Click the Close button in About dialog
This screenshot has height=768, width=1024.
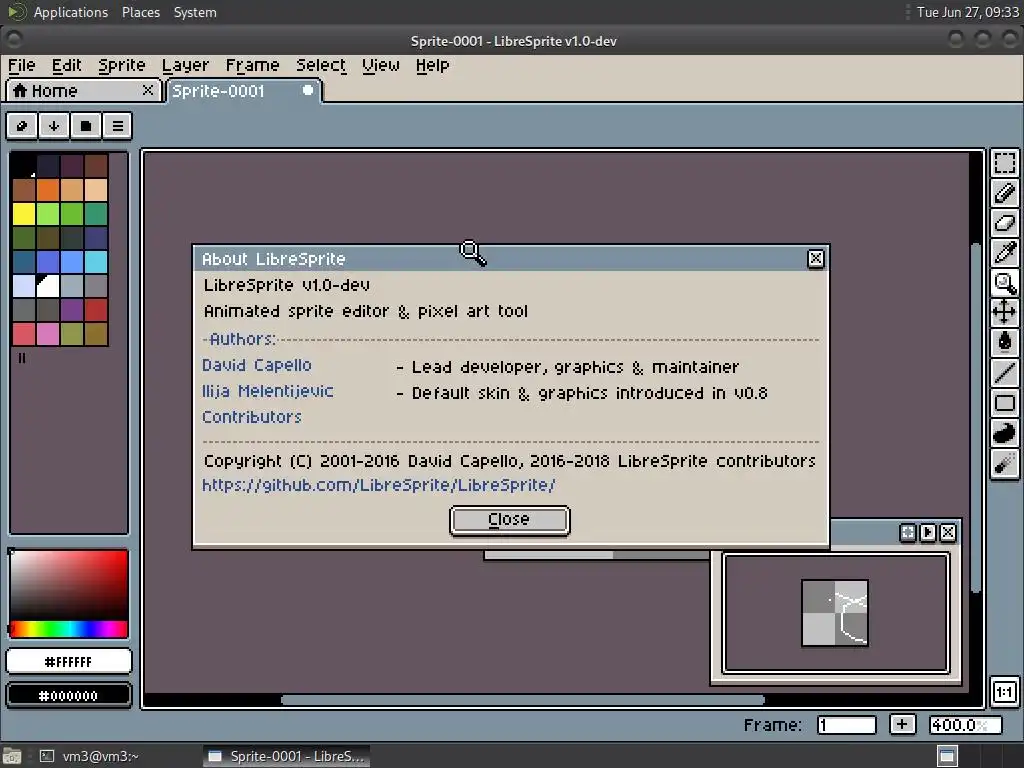[x=509, y=520]
